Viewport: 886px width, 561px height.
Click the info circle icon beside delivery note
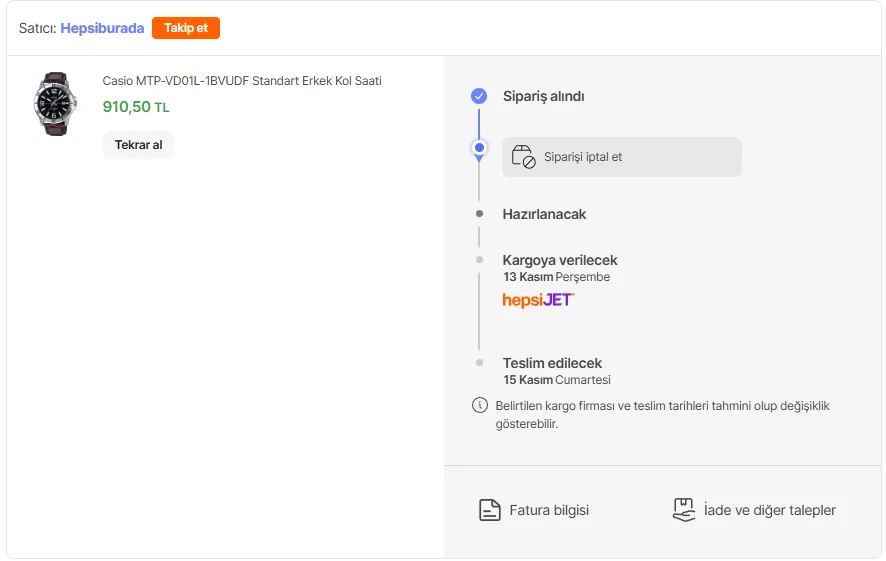click(x=479, y=406)
